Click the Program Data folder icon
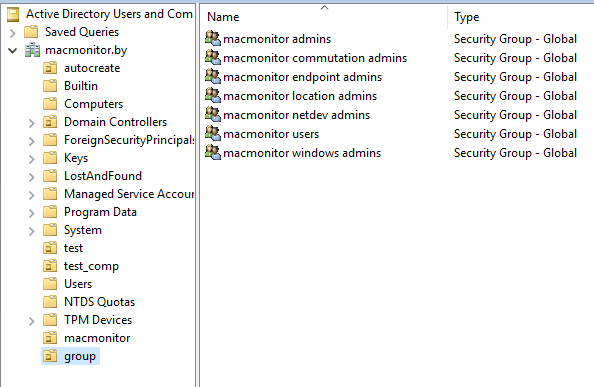Screen dimensions: 594x387 (50, 212)
